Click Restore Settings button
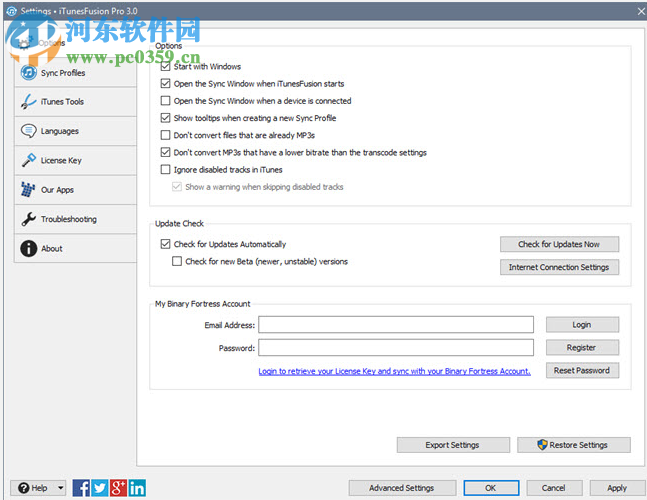 pyautogui.click(x=574, y=445)
